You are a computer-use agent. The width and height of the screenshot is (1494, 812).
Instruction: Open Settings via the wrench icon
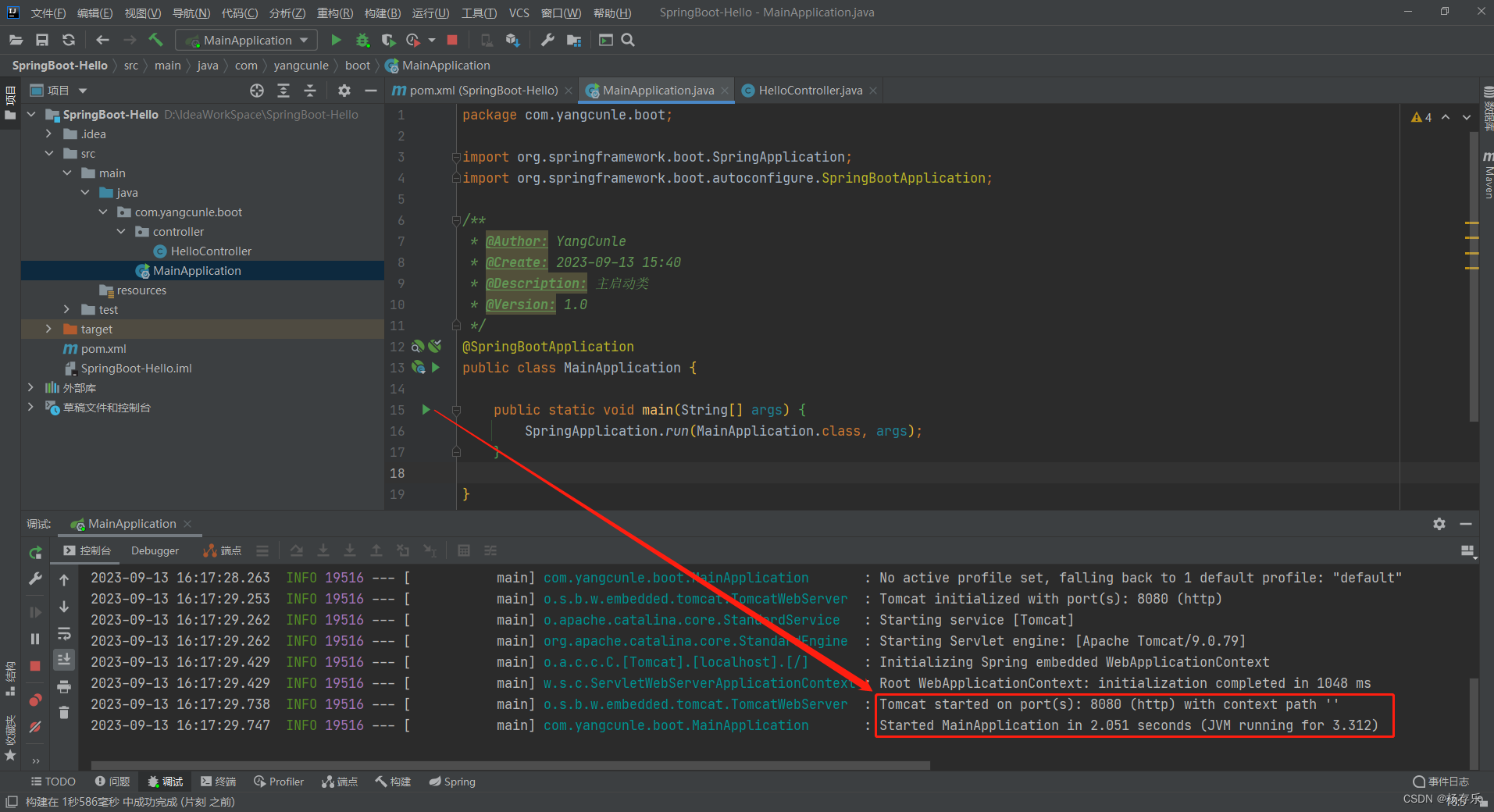coord(547,40)
